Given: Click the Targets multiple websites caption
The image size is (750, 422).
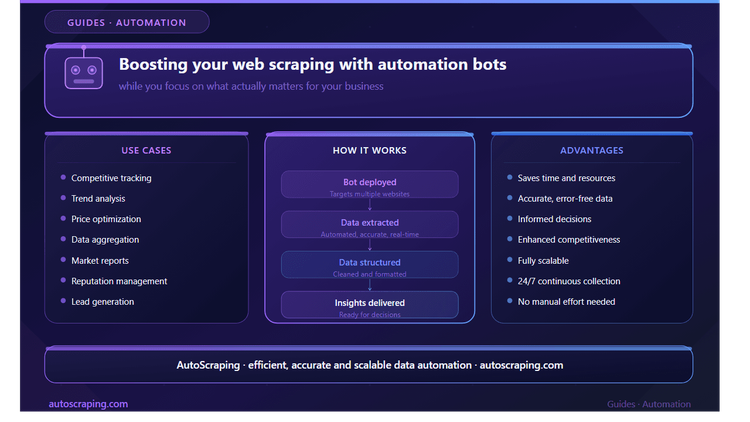Looking at the screenshot, I should pyautogui.click(x=370, y=194).
